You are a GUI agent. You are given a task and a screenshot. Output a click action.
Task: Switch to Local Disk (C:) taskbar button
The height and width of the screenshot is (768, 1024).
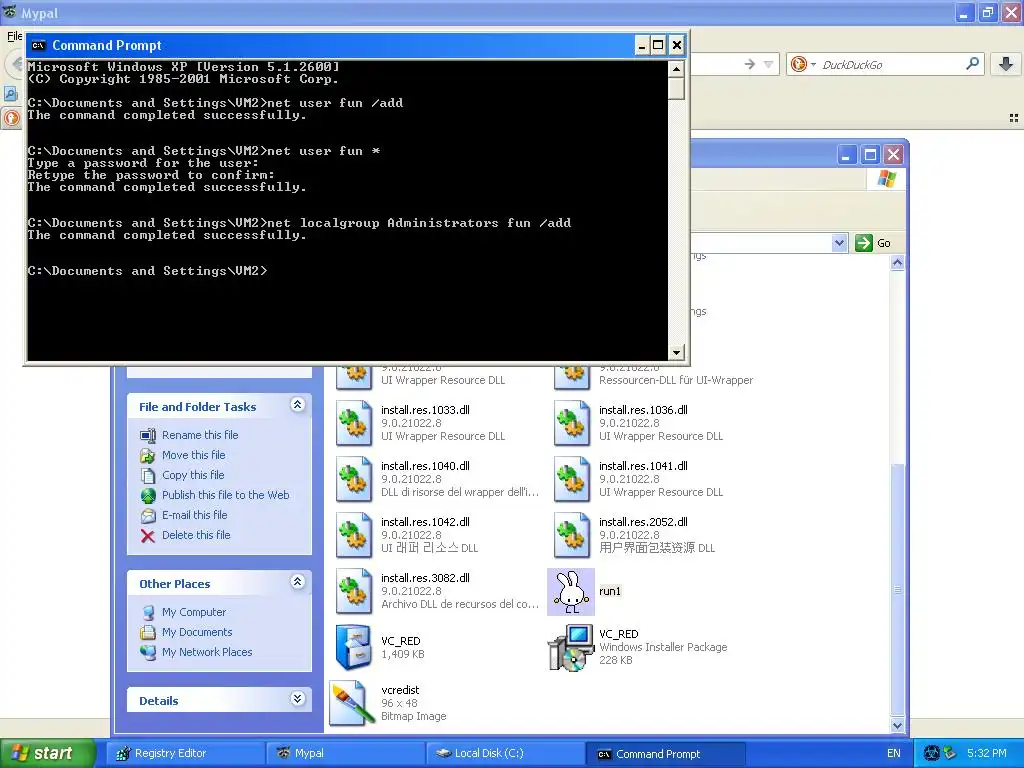pos(506,754)
